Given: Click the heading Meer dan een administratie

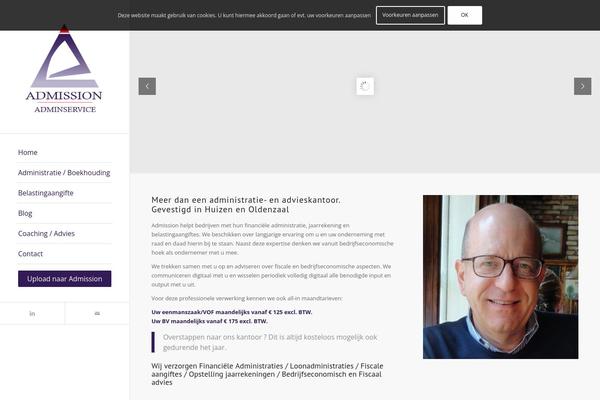Looking at the screenshot, I should click(246, 204).
